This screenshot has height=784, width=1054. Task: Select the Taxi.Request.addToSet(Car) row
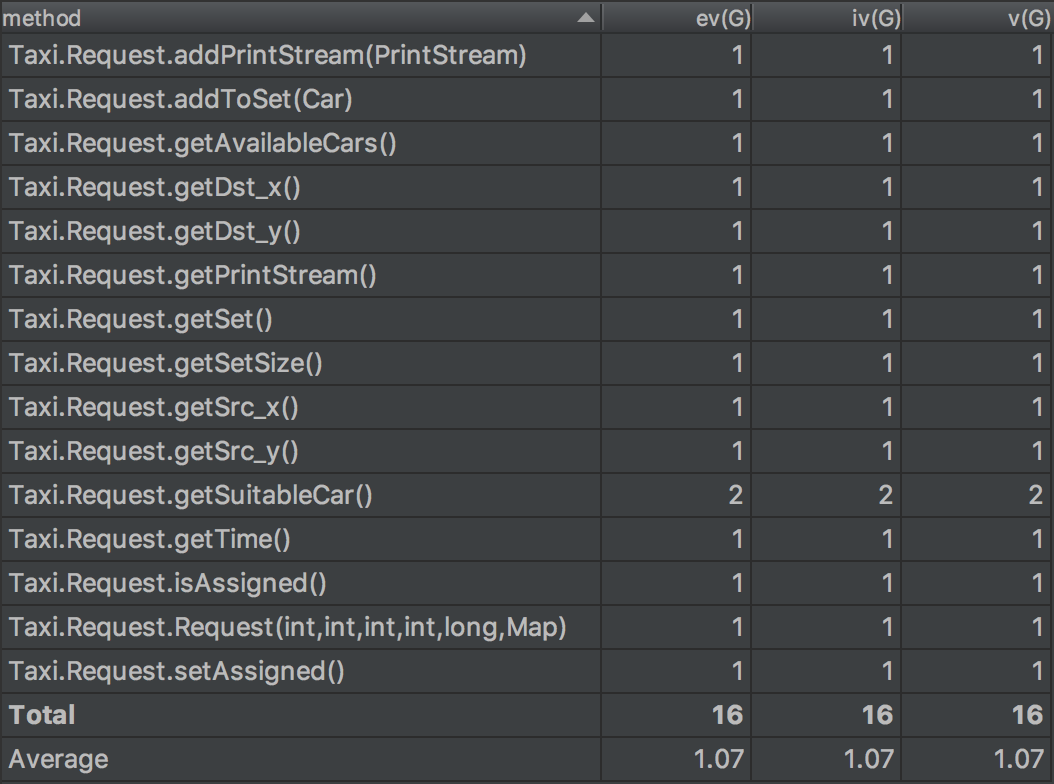(x=181, y=99)
